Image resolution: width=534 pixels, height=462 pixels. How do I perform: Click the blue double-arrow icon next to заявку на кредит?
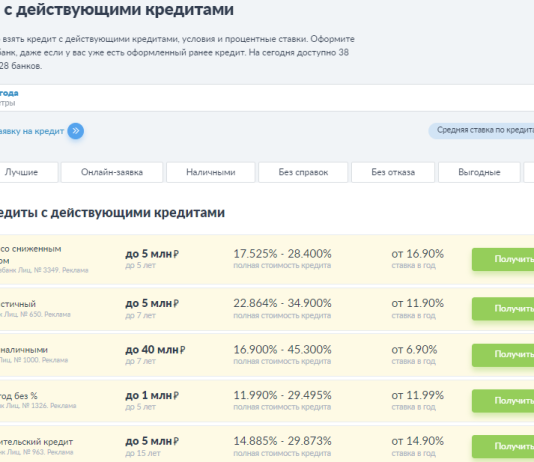(x=76, y=131)
